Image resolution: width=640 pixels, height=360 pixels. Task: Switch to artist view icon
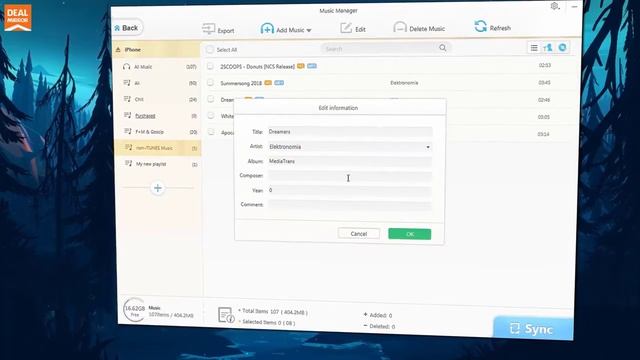click(x=548, y=48)
